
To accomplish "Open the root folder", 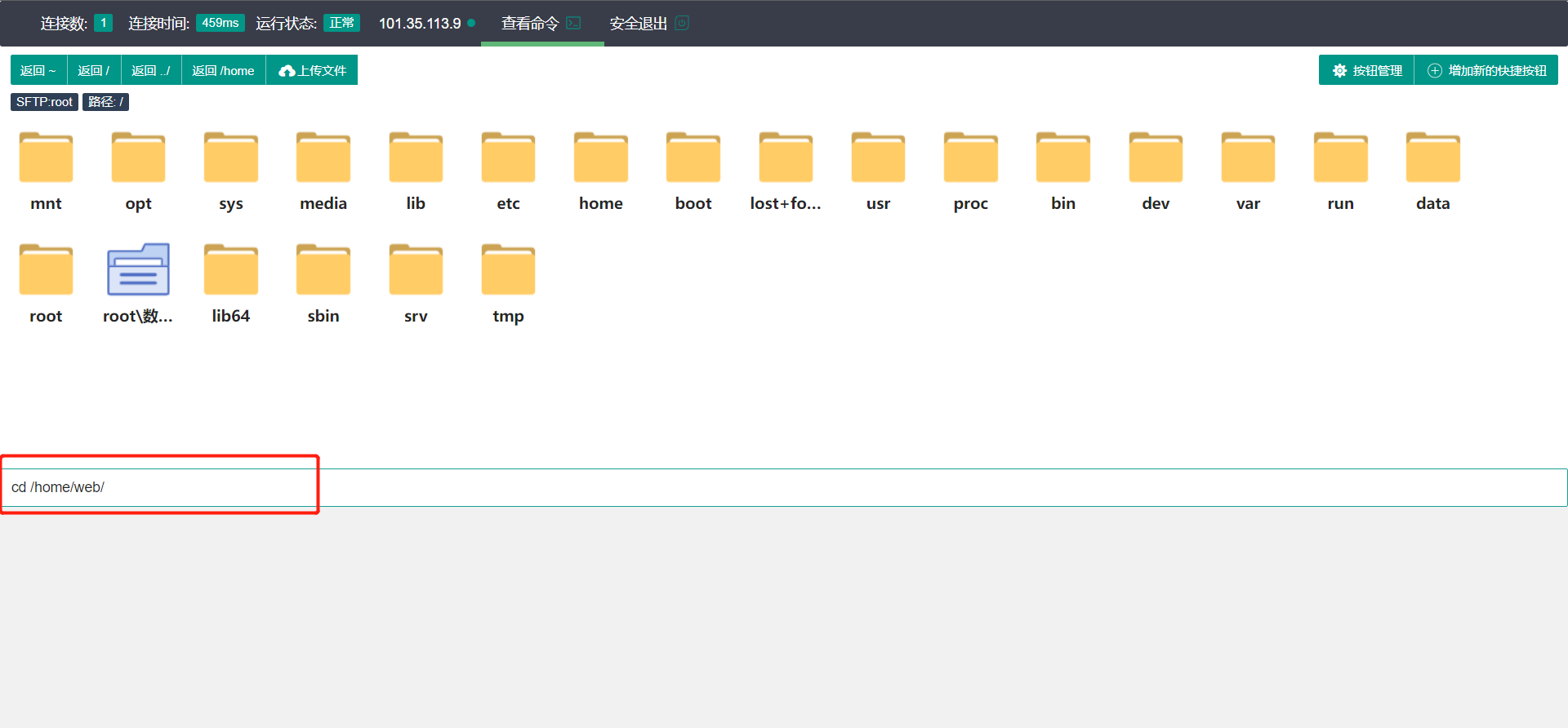I will coord(46,269).
